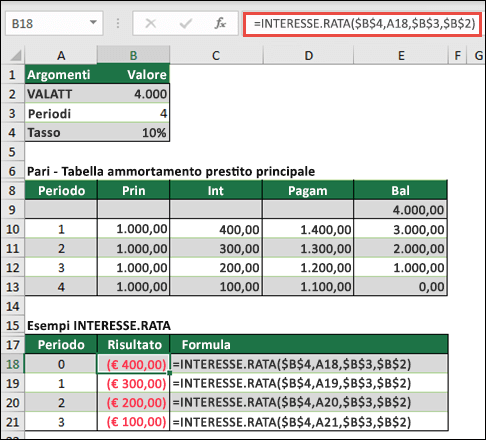Click the 4.000,00 balance cell

click(x=400, y=210)
